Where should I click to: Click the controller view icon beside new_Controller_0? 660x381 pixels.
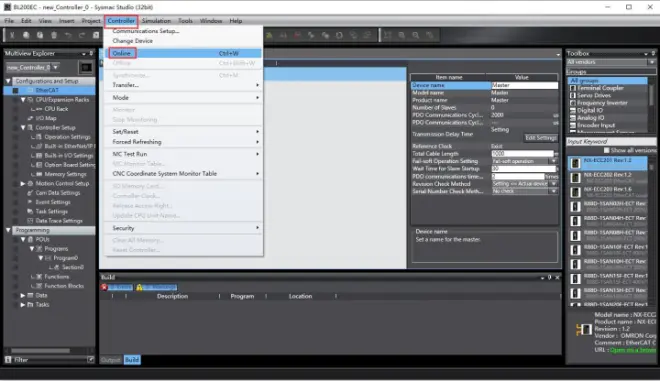tap(86, 67)
